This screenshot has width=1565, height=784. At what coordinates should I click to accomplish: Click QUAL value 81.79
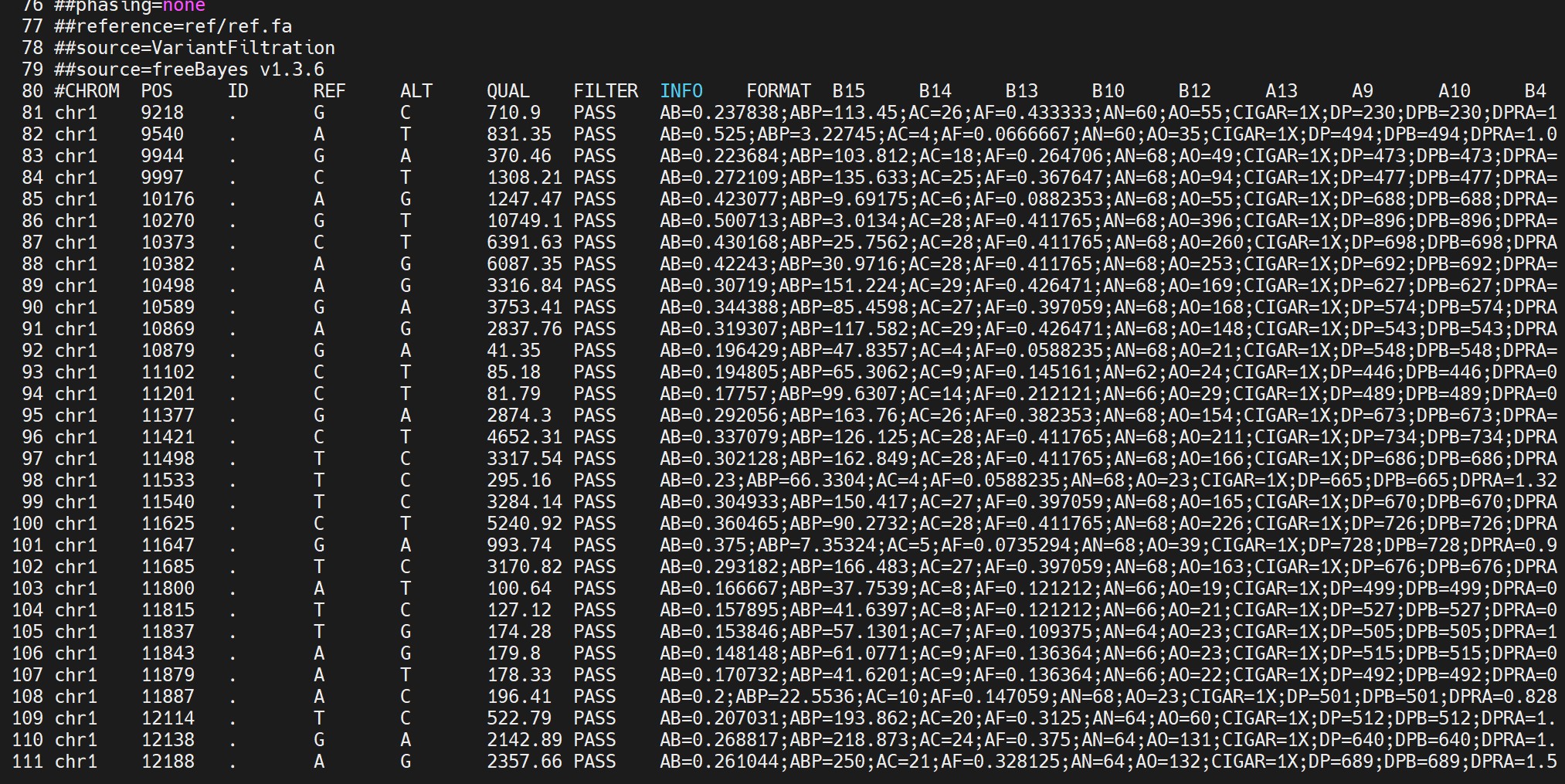coord(514,394)
